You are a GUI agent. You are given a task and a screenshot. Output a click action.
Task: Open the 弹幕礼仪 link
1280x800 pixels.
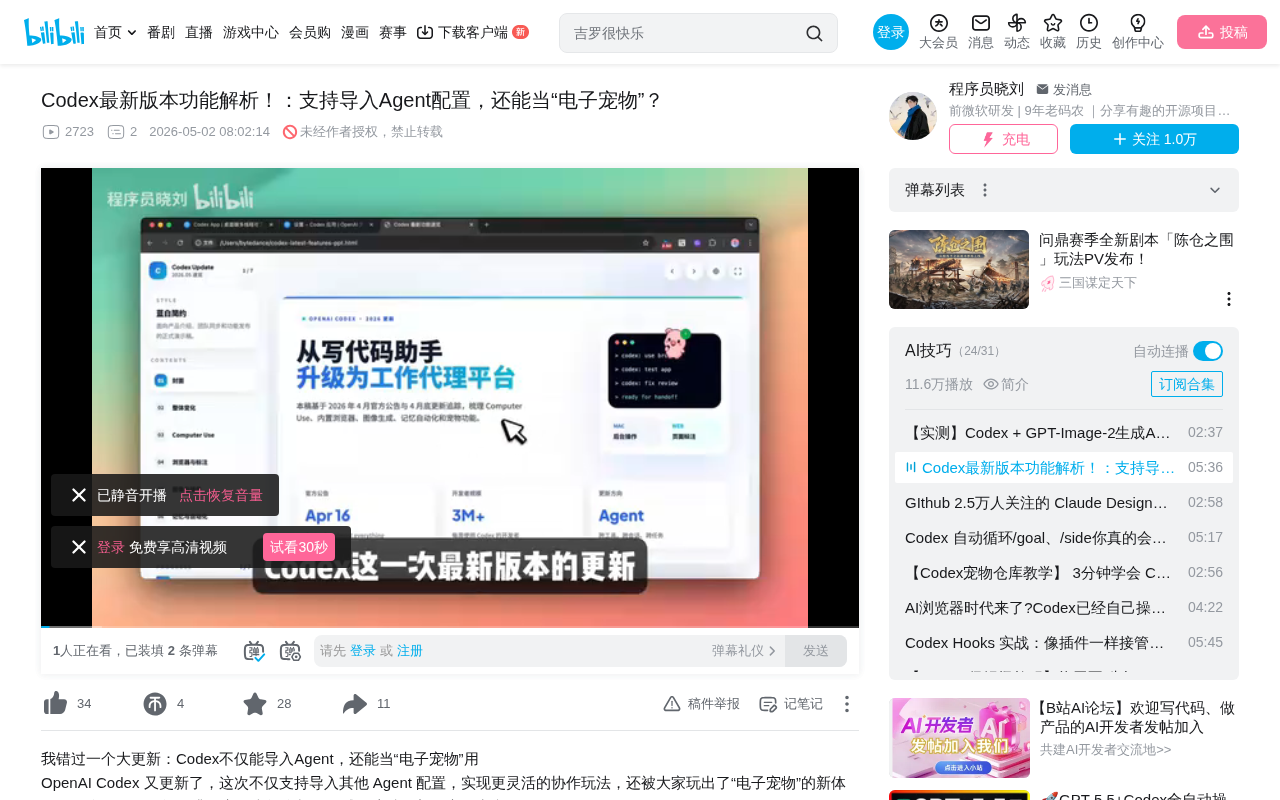[744, 651]
